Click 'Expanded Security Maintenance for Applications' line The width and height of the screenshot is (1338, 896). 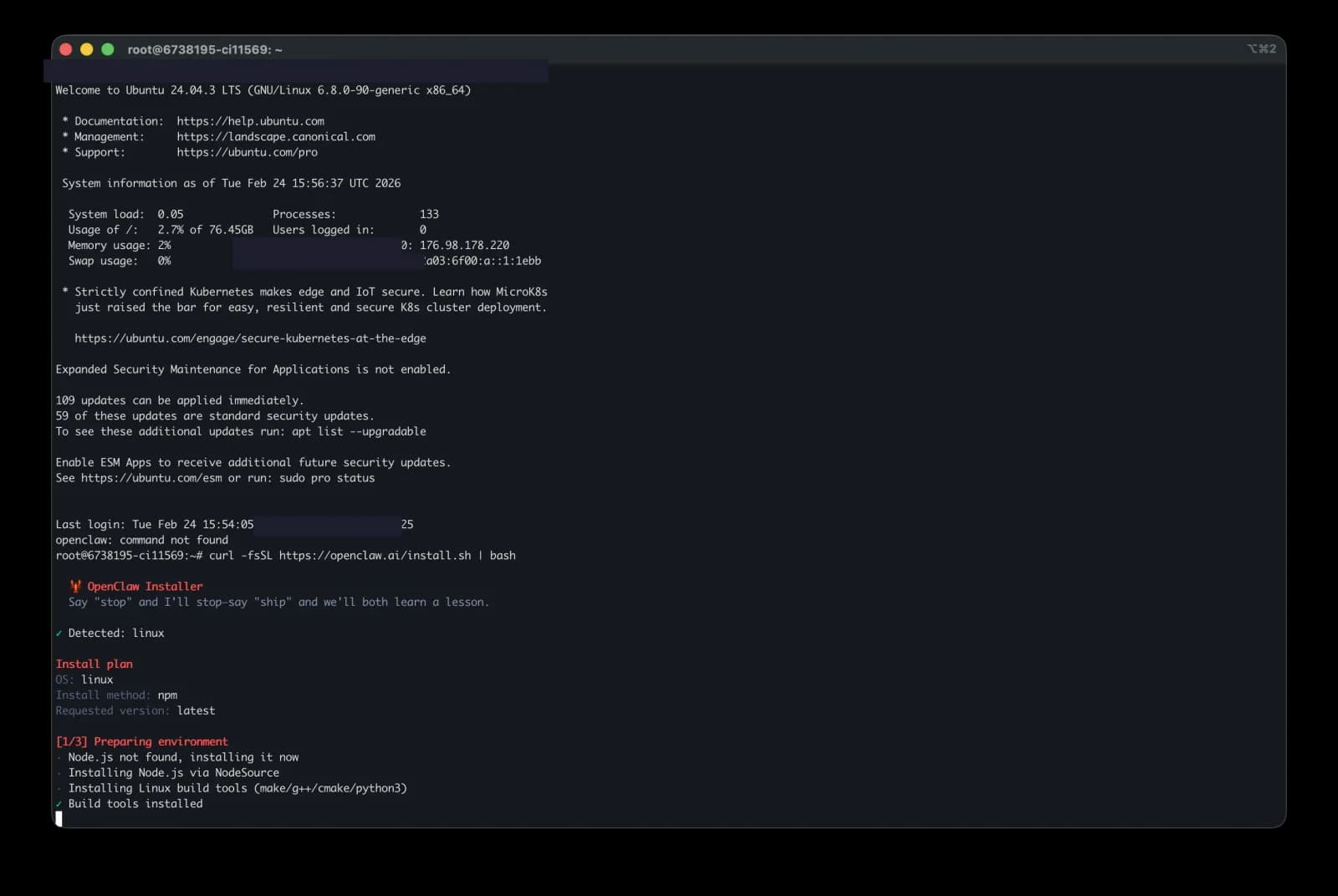[253, 369]
